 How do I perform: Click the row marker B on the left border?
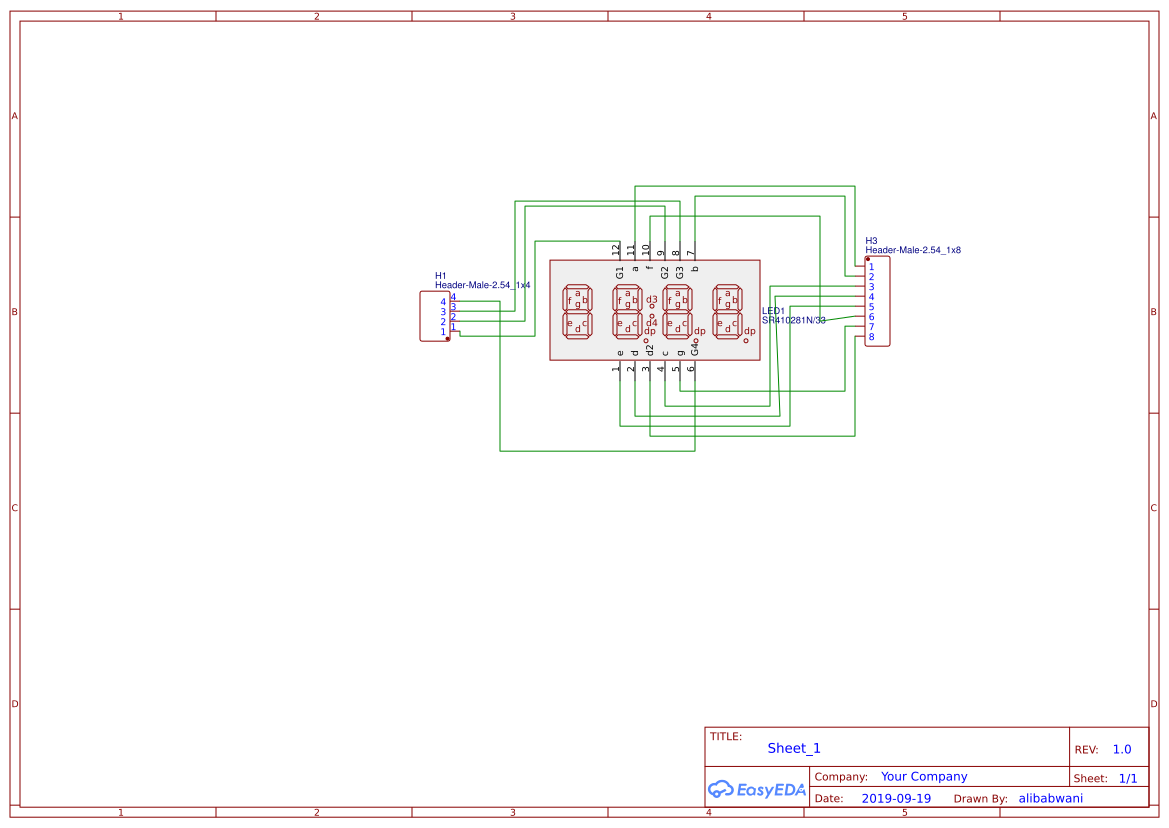(x=14, y=312)
